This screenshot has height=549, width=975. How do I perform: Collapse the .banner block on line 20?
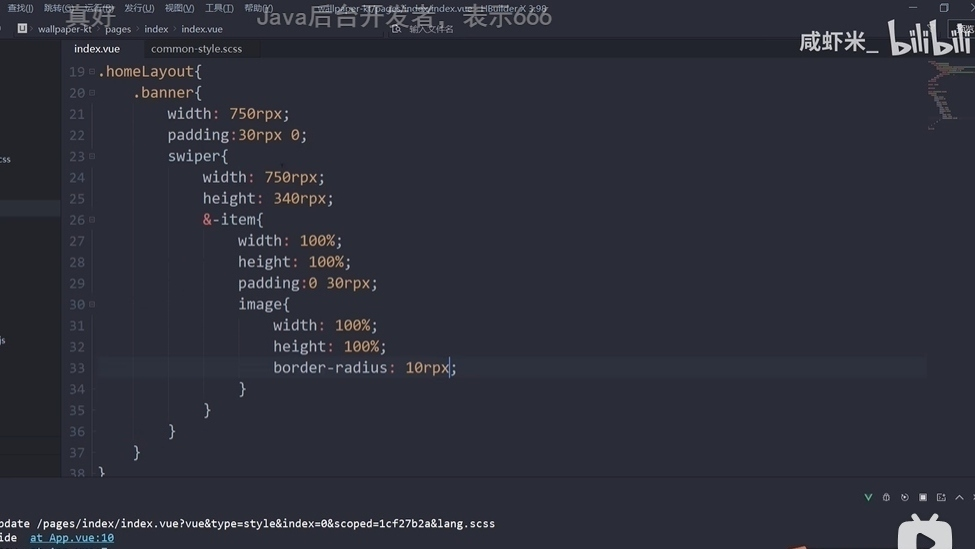pyautogui.click(x=92, y=93)
